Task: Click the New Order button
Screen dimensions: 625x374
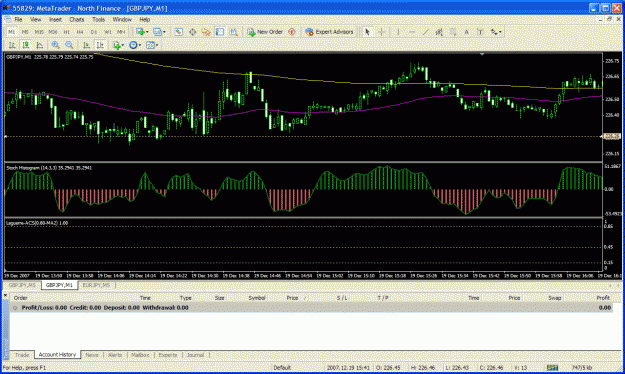Action: pos(265,32)
